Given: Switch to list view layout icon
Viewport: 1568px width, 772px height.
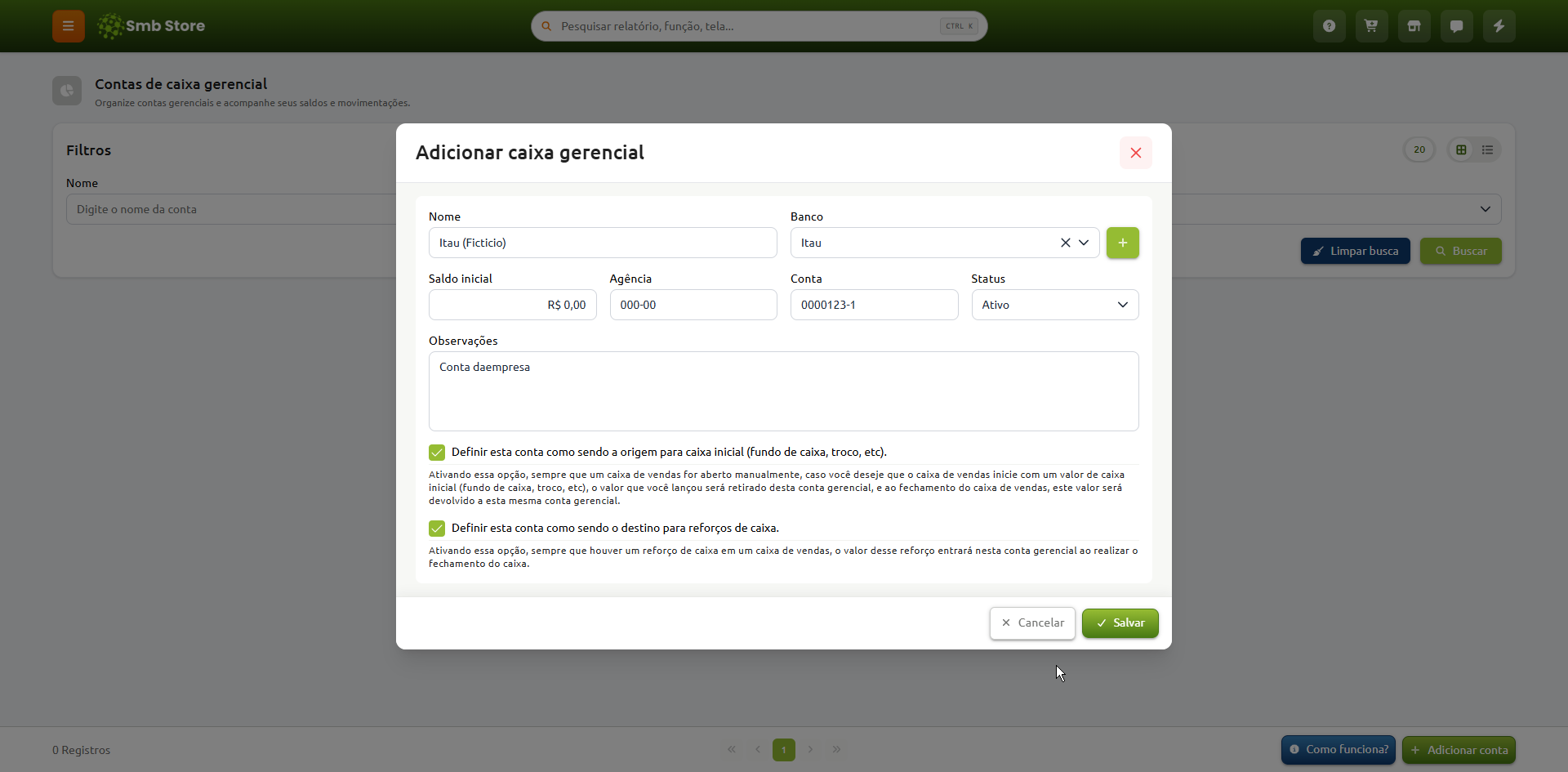Looking at the screenshot, I should (x=1487, y=149).
